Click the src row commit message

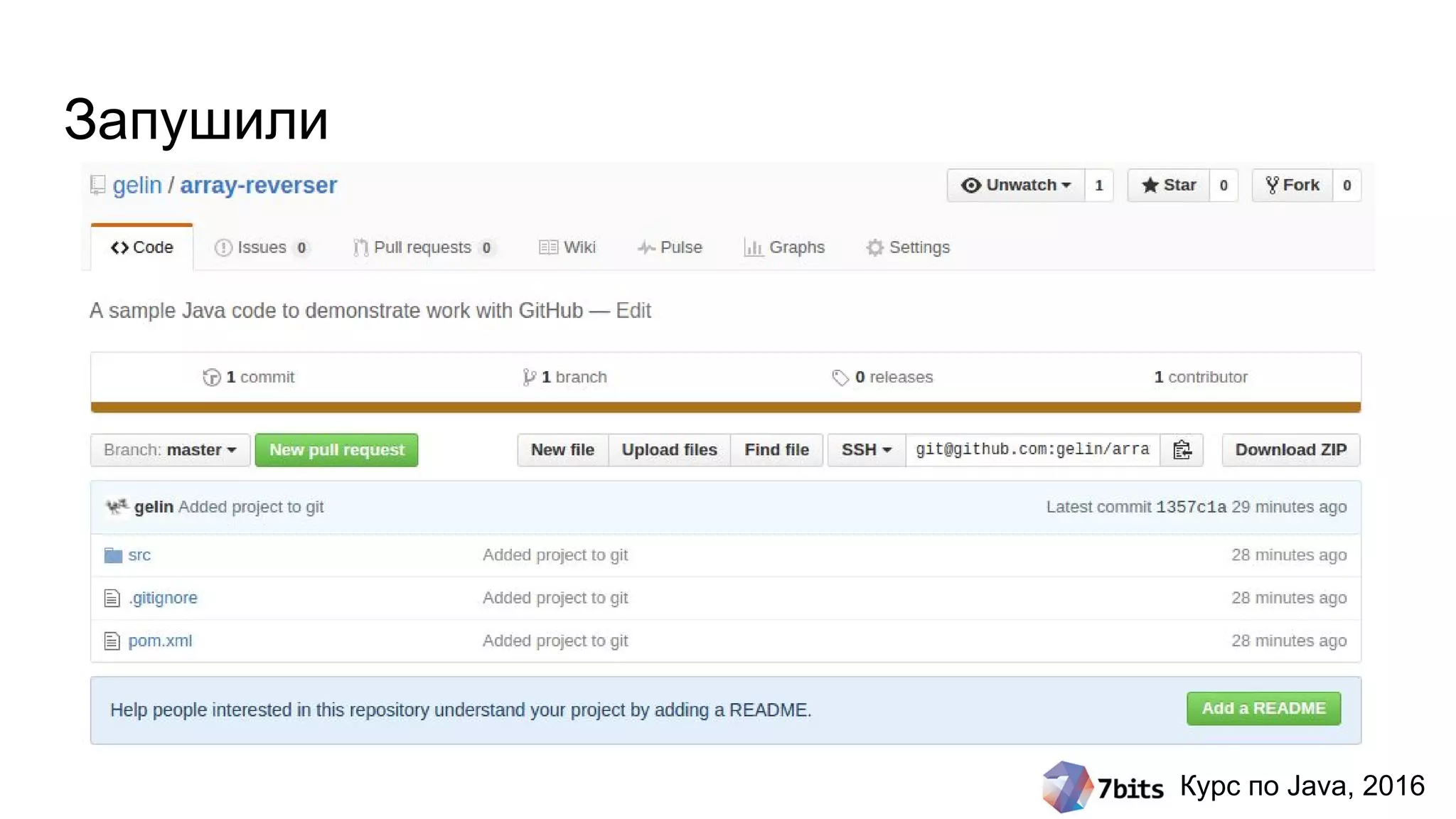click(x=555, y=555)
